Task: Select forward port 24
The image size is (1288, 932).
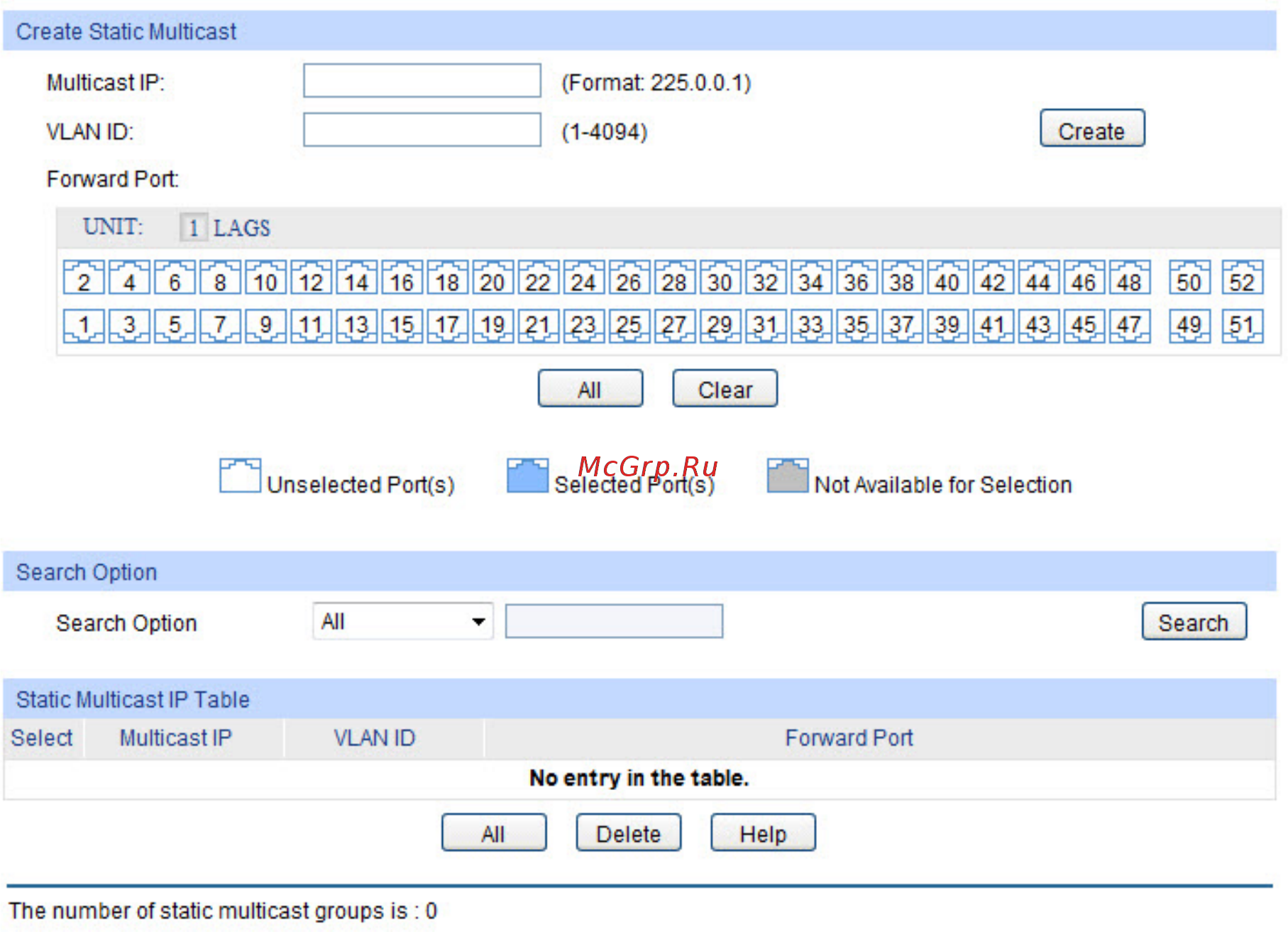Action: pos(583,278)
